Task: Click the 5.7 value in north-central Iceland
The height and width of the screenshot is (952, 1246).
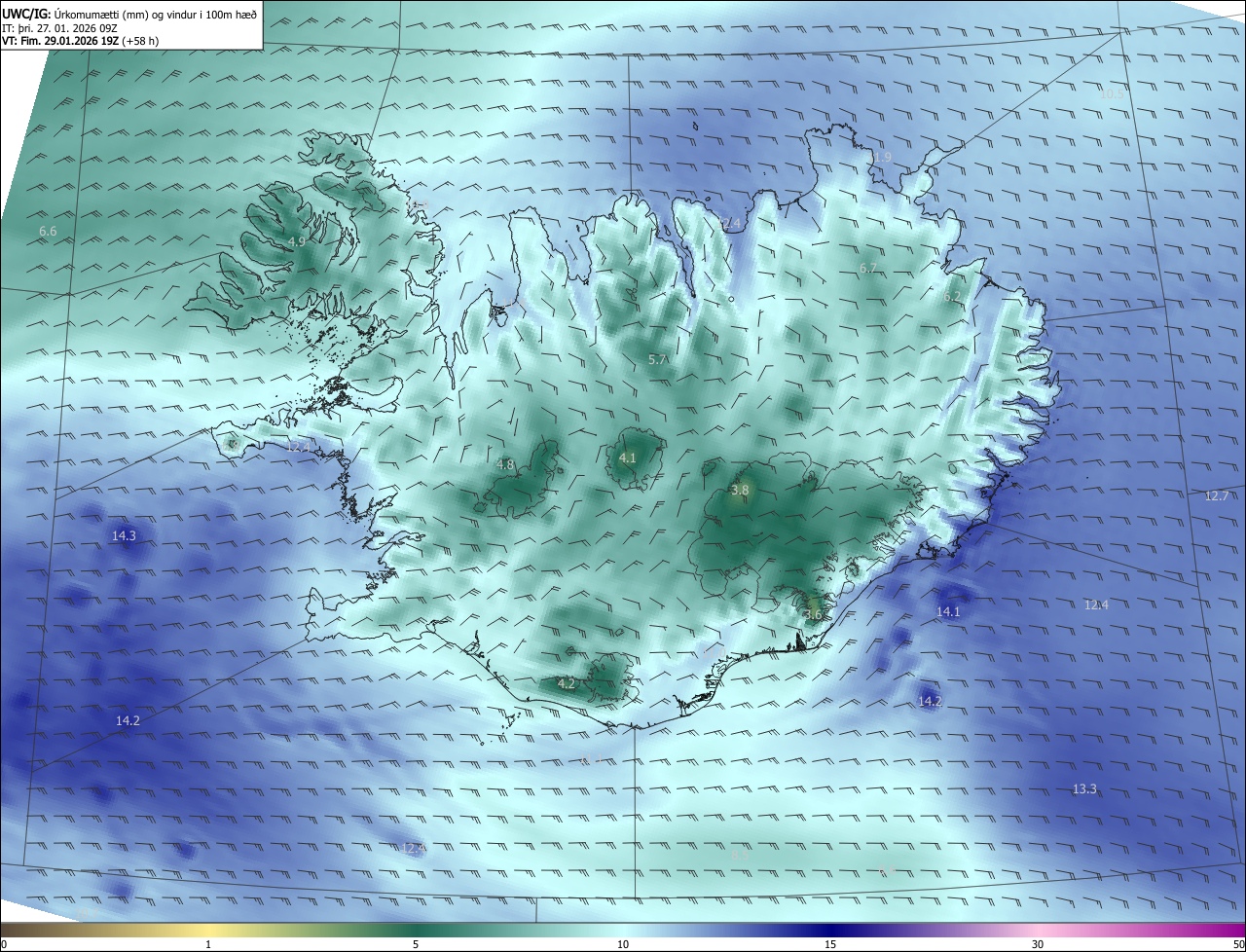Action: tap(657, 360)
